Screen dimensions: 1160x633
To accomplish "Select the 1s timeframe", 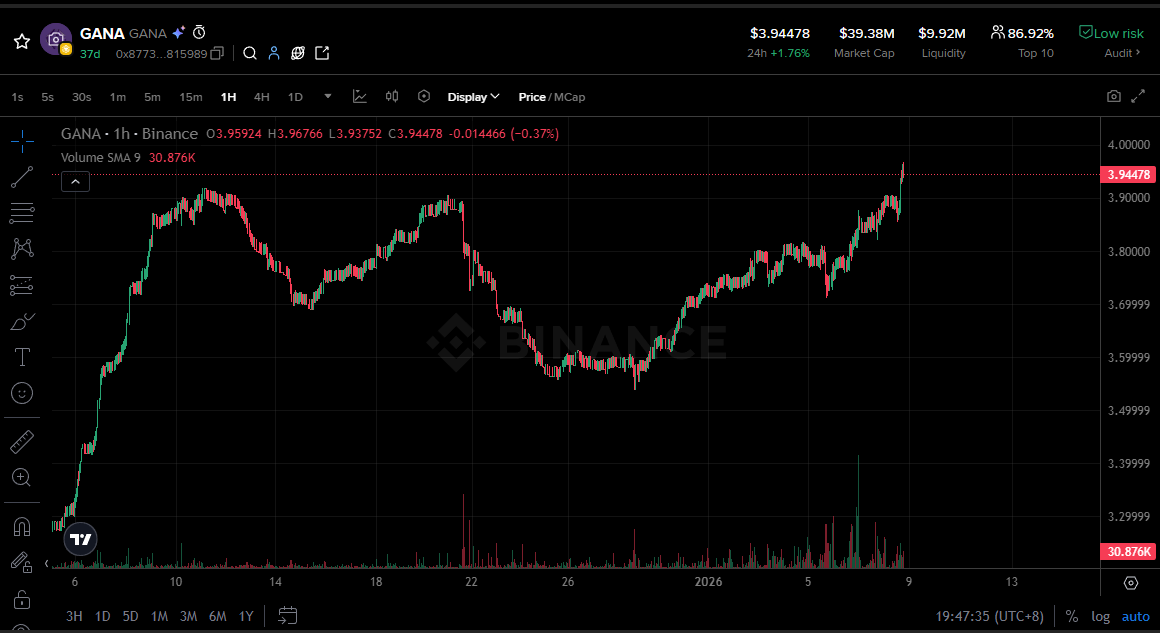I will point(18,97).
